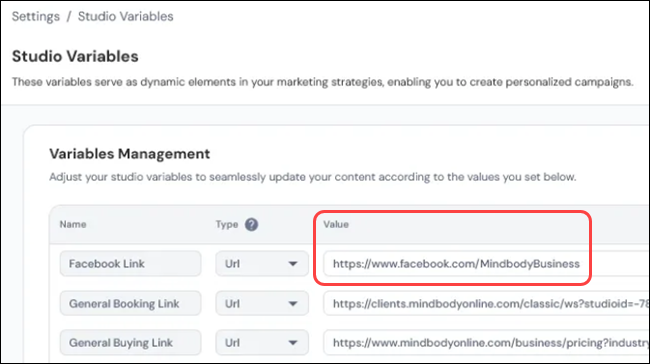
Task: Click the Facebook URL value field
Action: tap(486, 264)
